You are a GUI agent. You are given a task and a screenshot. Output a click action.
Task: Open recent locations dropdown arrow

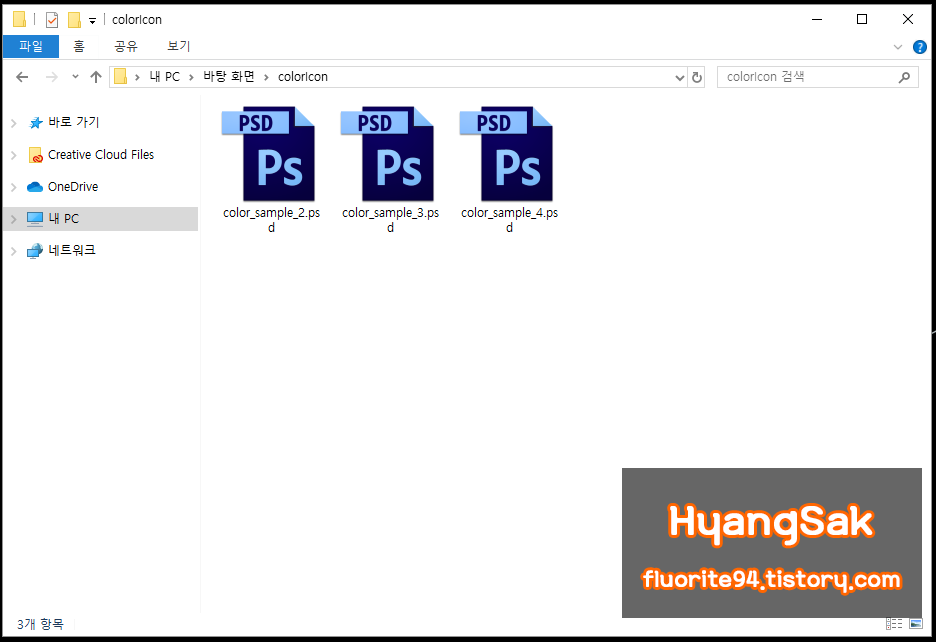tap(75, 76)
